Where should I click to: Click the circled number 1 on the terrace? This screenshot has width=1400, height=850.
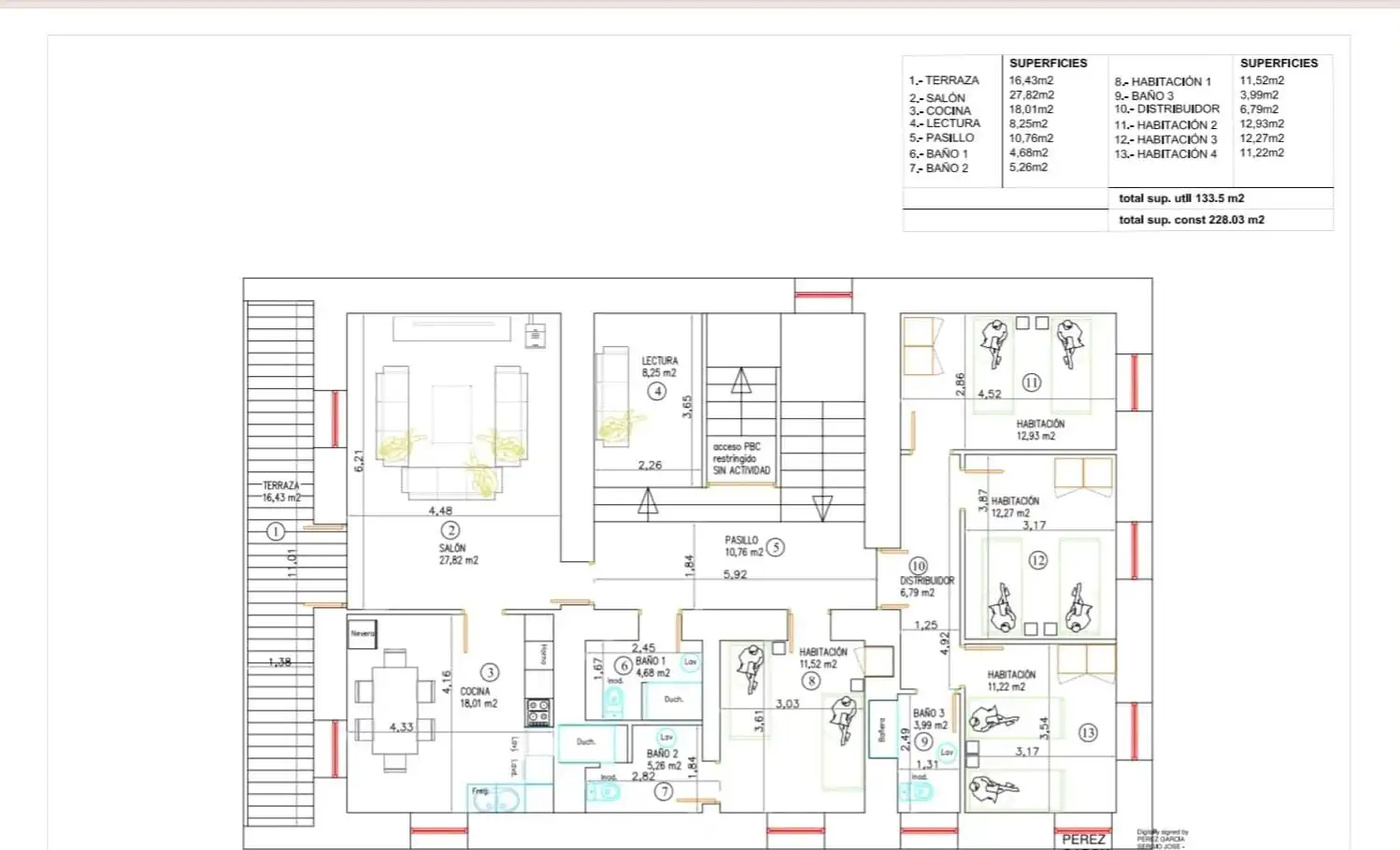point(276,532)
